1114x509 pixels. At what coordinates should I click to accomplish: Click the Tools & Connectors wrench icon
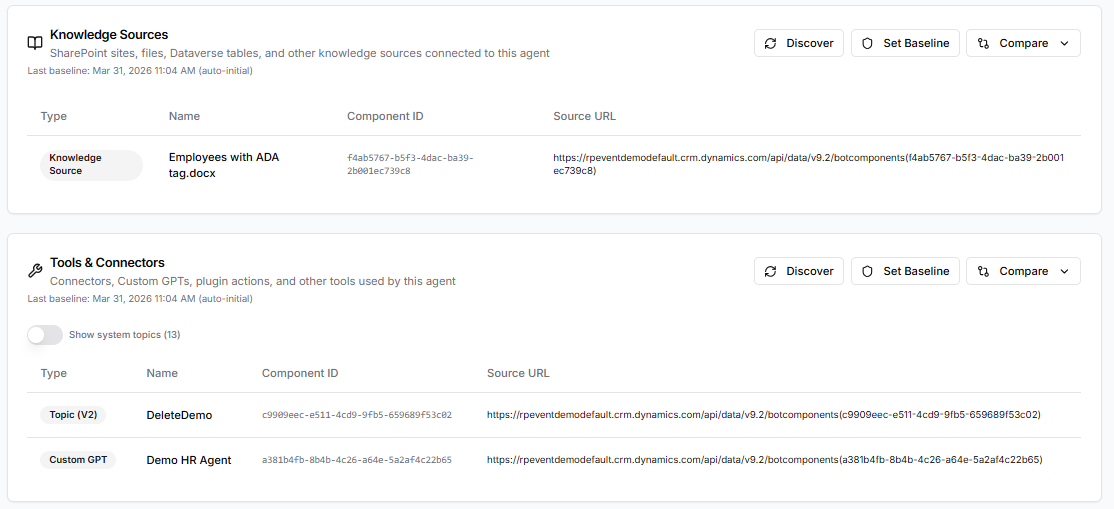35,271
